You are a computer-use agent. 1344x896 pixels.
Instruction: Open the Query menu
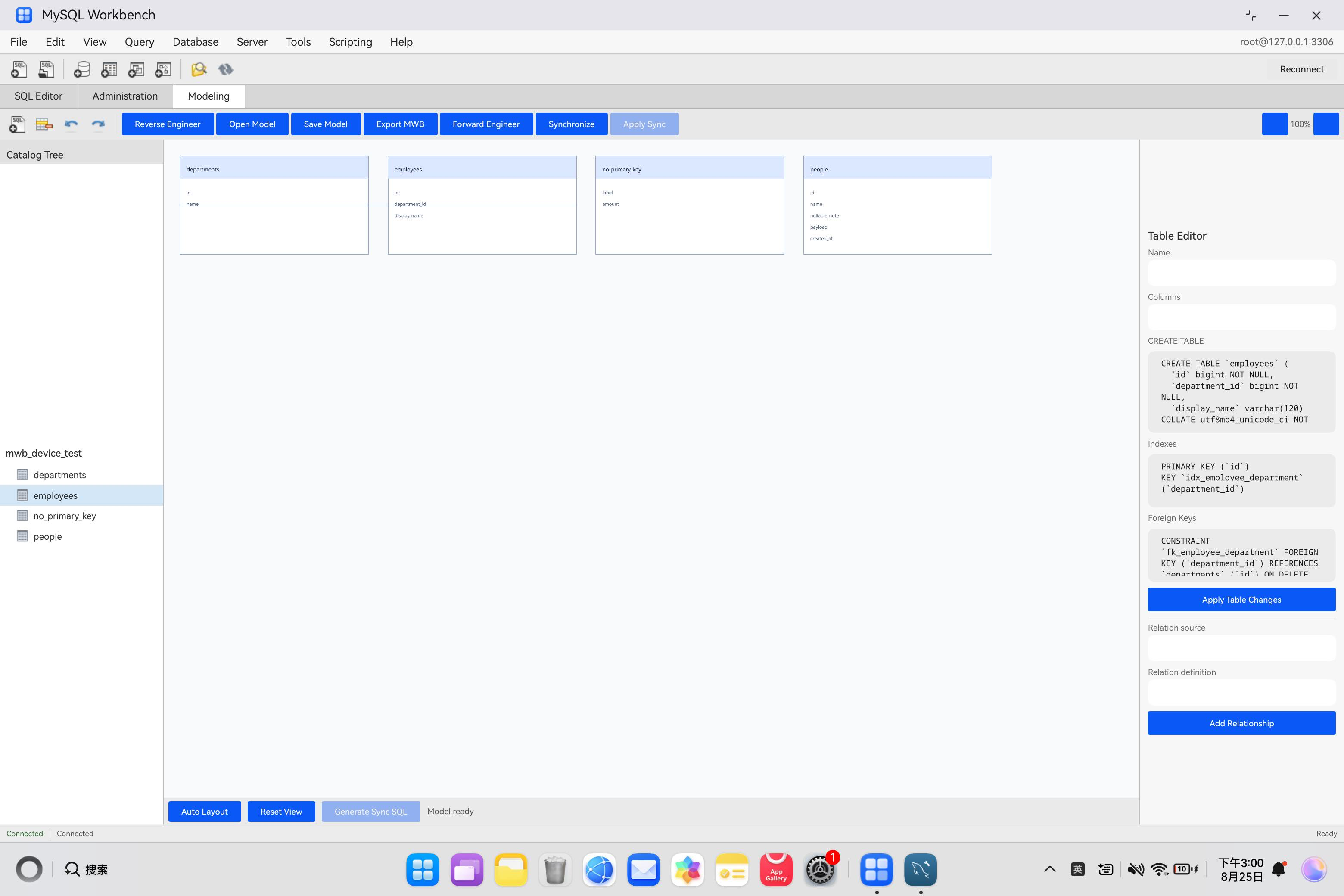click(x=140, y=42)
